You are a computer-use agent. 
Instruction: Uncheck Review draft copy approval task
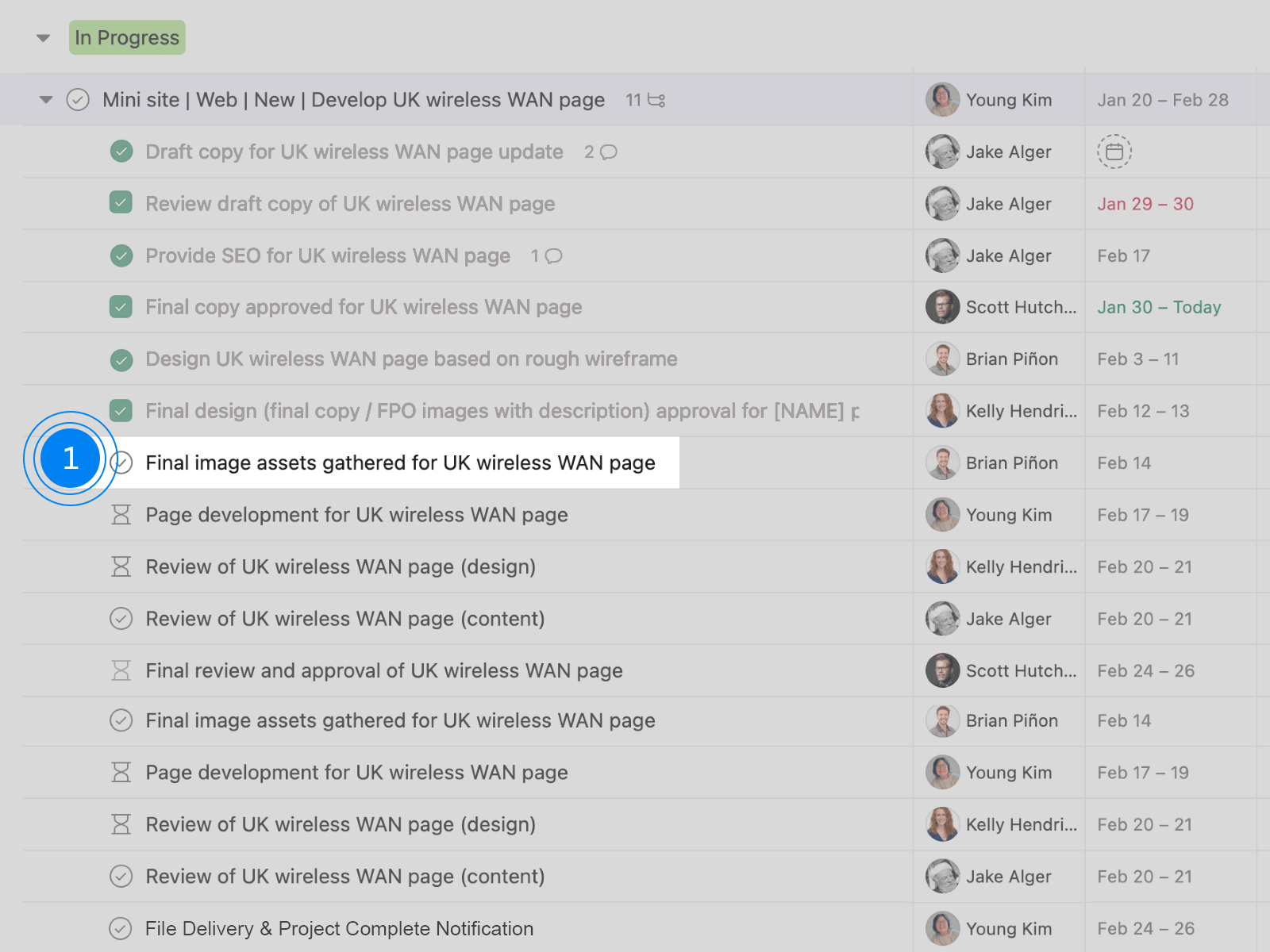tap(121, 203)
